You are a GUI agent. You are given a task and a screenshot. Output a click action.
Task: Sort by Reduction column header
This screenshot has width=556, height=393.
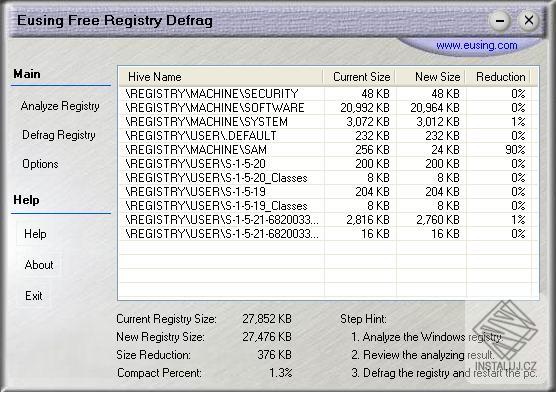(498, 77)
